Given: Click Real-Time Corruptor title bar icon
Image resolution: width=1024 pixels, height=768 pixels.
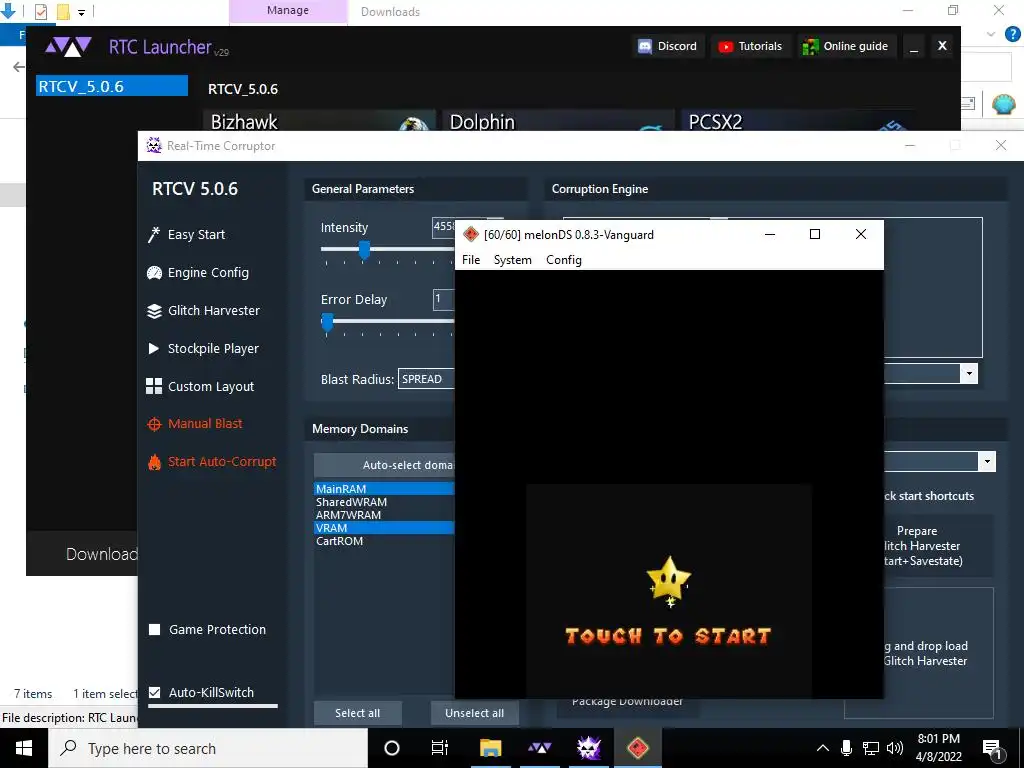Looking at the screenshot, I should (x=154, y=145).
